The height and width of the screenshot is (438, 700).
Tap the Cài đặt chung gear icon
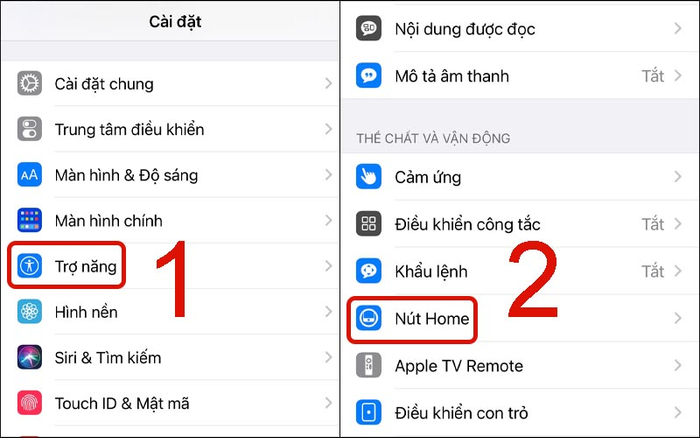tap(29, 83)
